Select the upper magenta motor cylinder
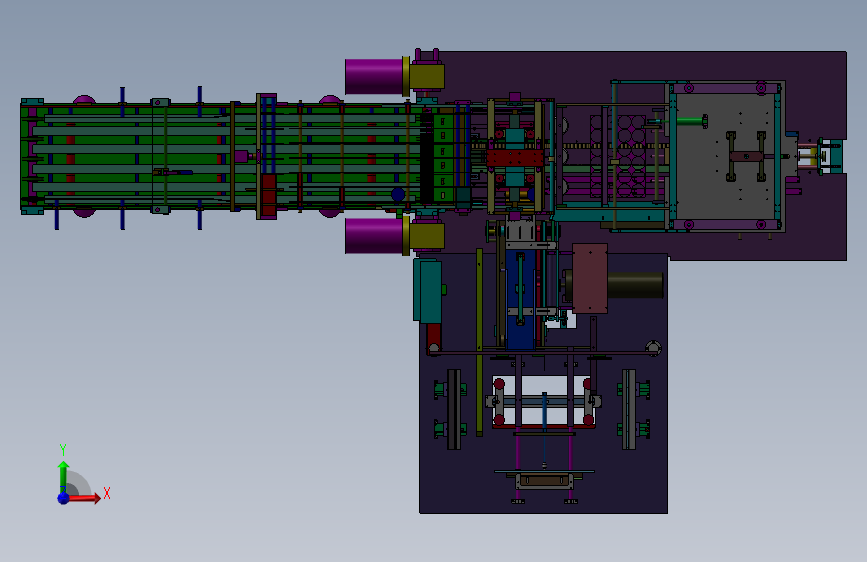867x562 pixels. click(374, 76)
